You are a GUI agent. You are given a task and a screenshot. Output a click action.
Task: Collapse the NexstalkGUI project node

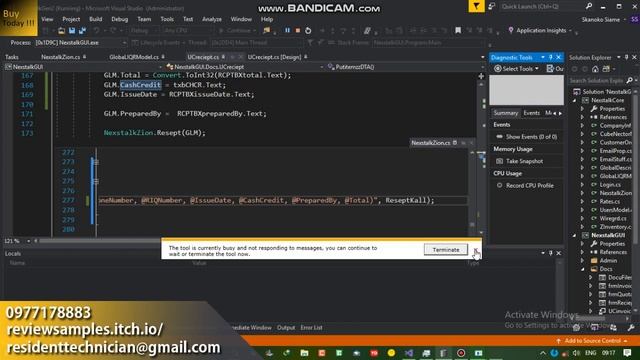tap(575, 236)
